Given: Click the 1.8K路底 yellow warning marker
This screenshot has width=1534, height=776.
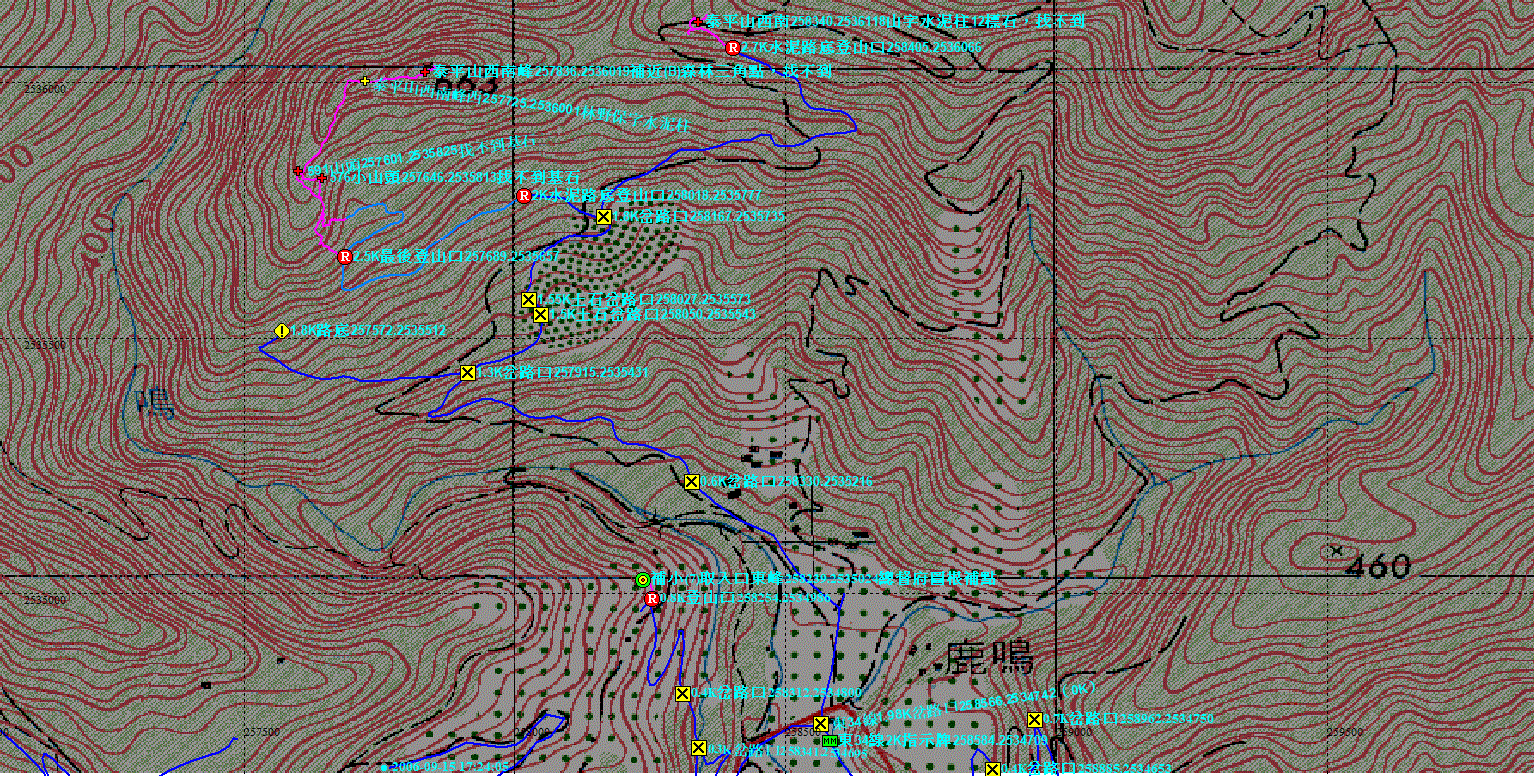Looking at the screenshot, I should (282, 330).
